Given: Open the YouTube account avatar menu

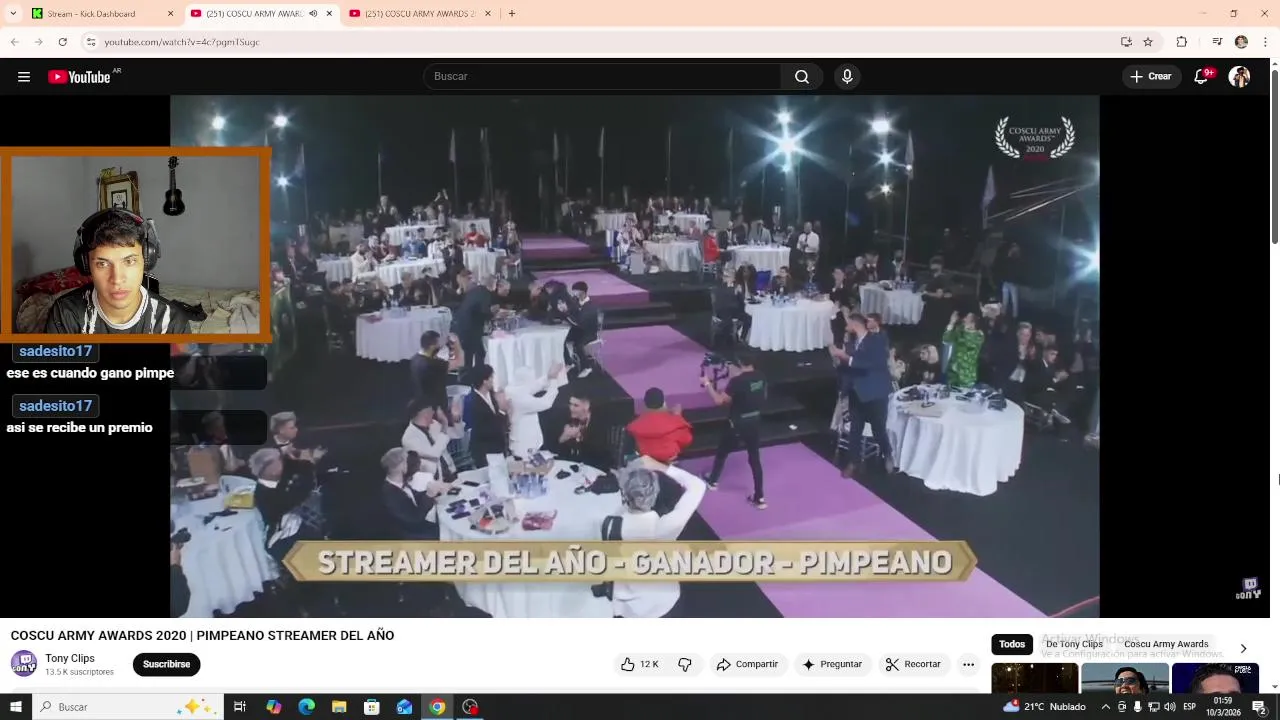Looking at the screenshot, I should coord(1239,77).
